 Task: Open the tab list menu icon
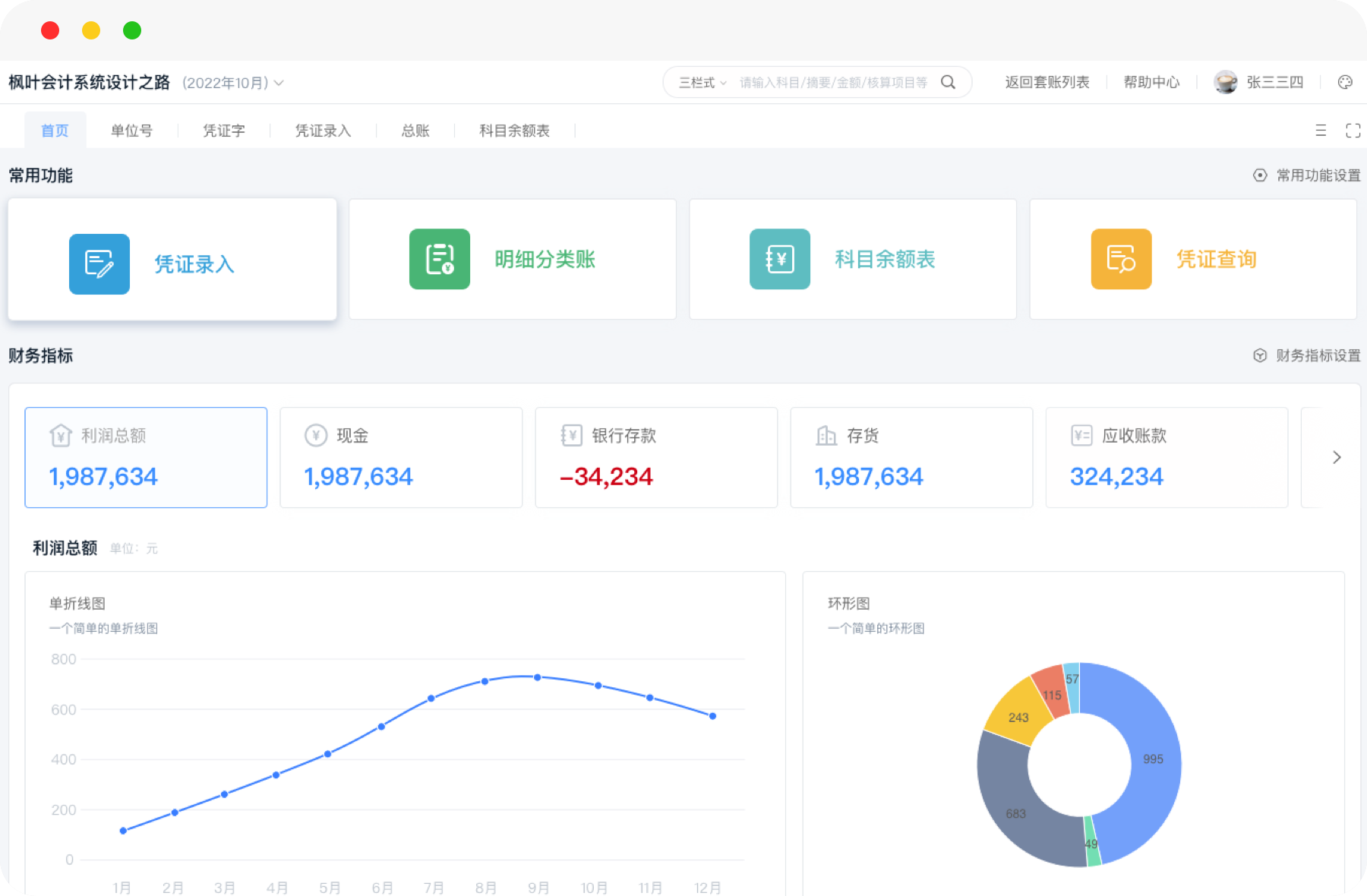tap(1321, 131)
